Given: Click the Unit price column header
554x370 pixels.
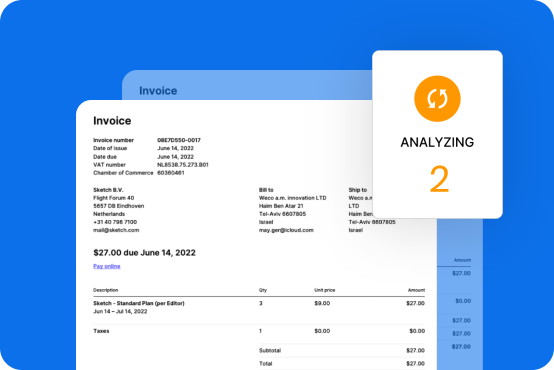Looking at the screenshot, I should (x=325, y=290).
